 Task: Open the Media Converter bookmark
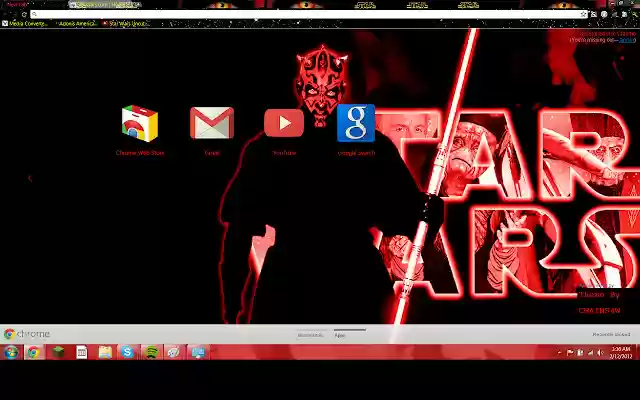(x=25, y=24)
